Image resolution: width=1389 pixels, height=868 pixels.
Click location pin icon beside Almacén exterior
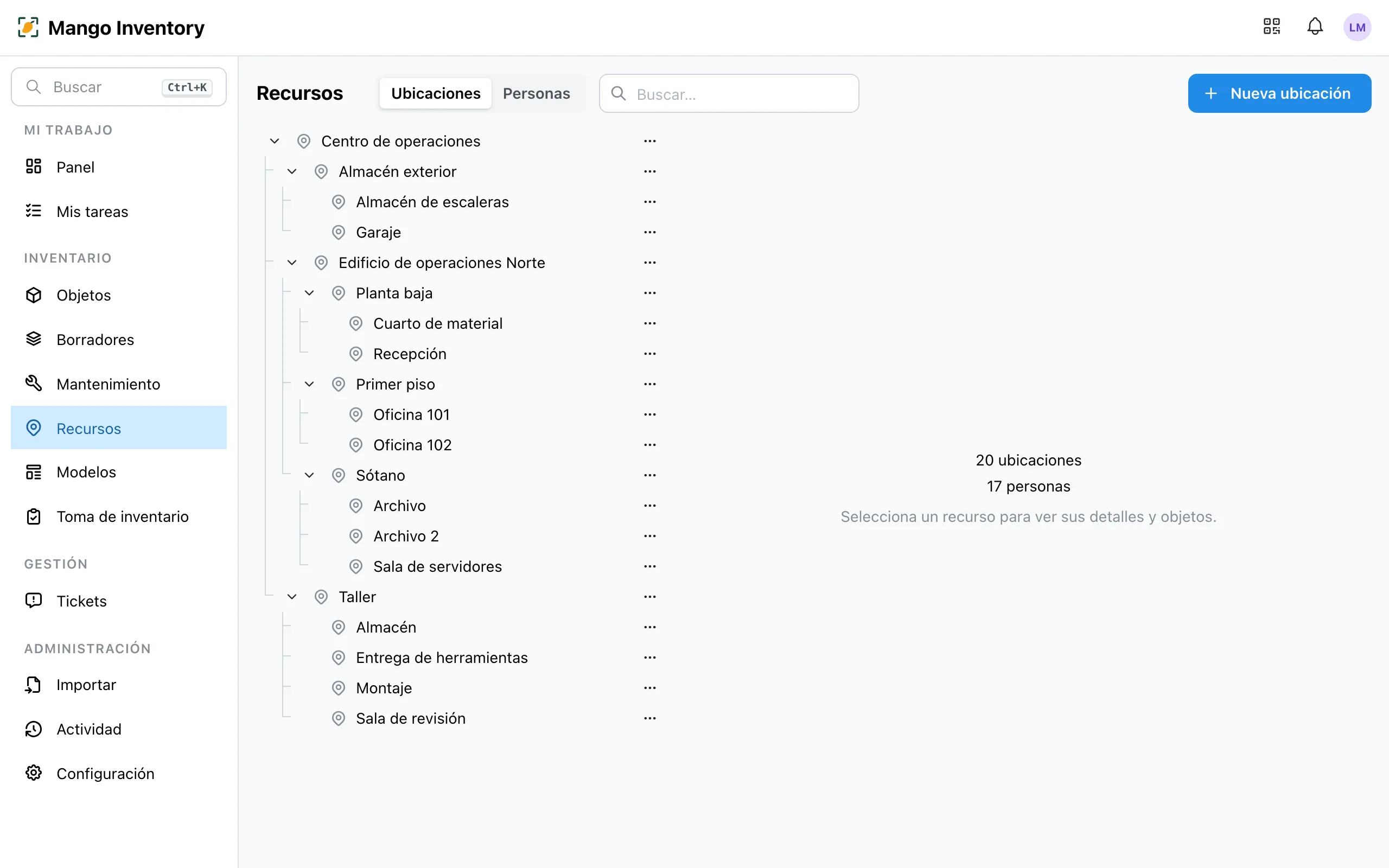pos(321,171)
